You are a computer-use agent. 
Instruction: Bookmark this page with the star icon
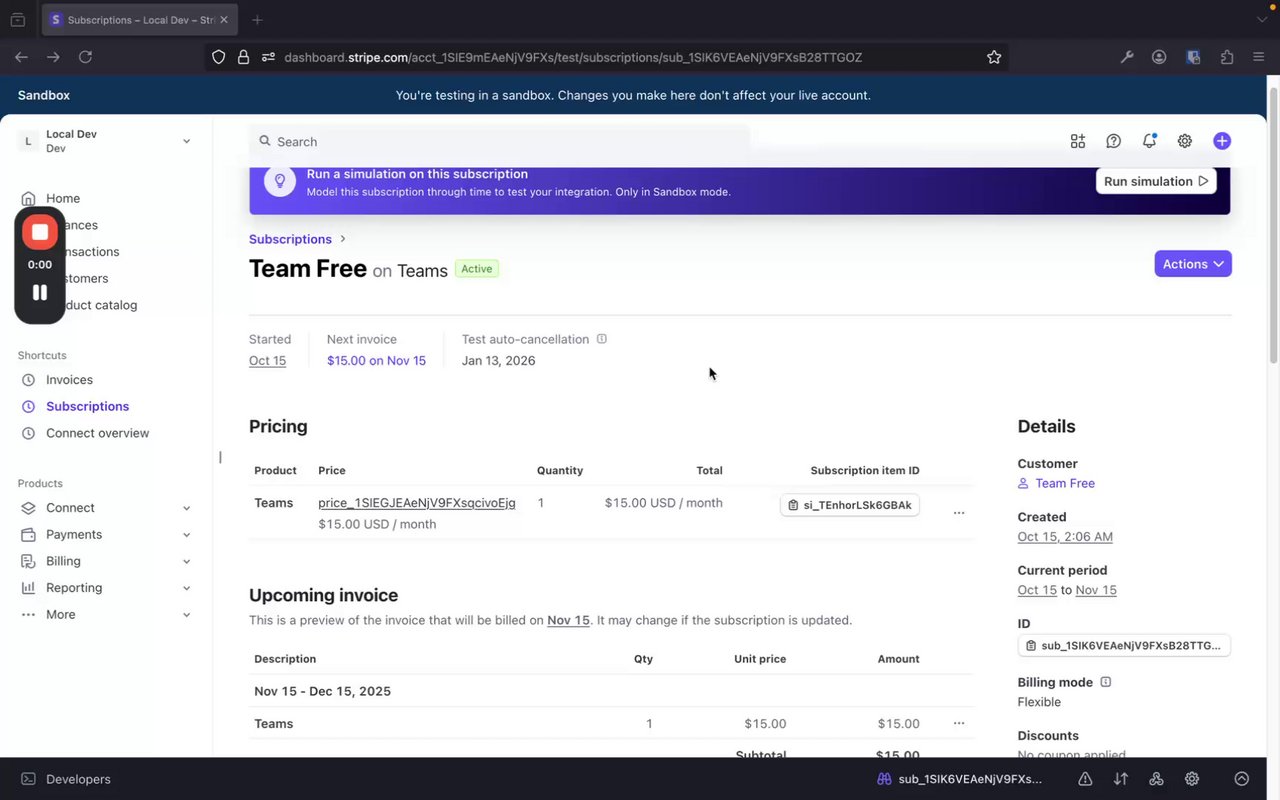994,57
